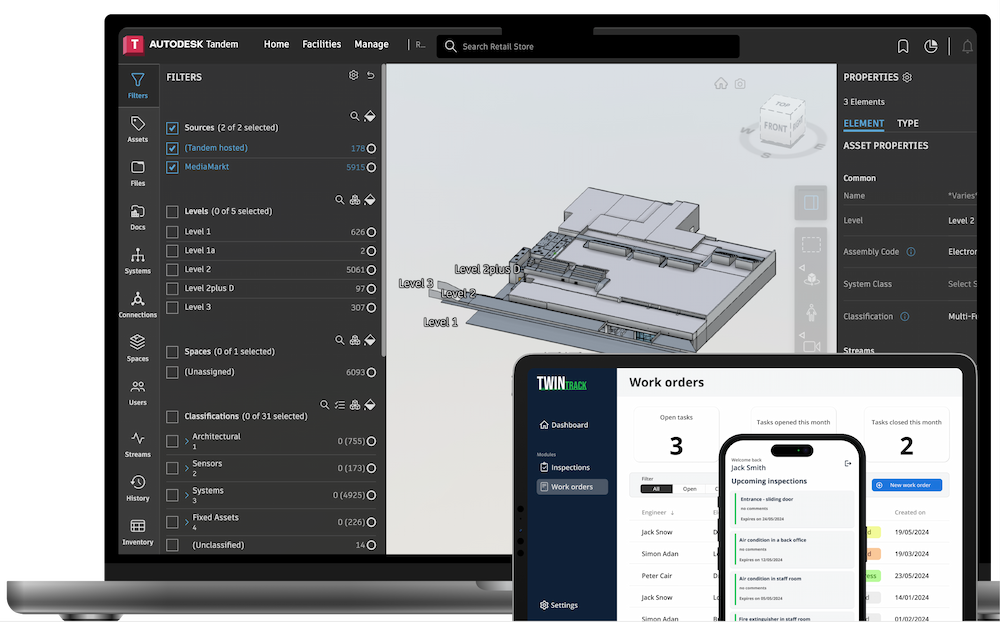Click the home view icon in viewer

[x=721, y=84]
